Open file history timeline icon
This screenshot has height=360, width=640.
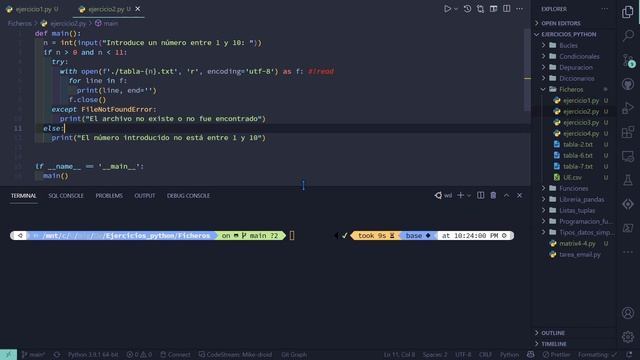click(467, 9)
